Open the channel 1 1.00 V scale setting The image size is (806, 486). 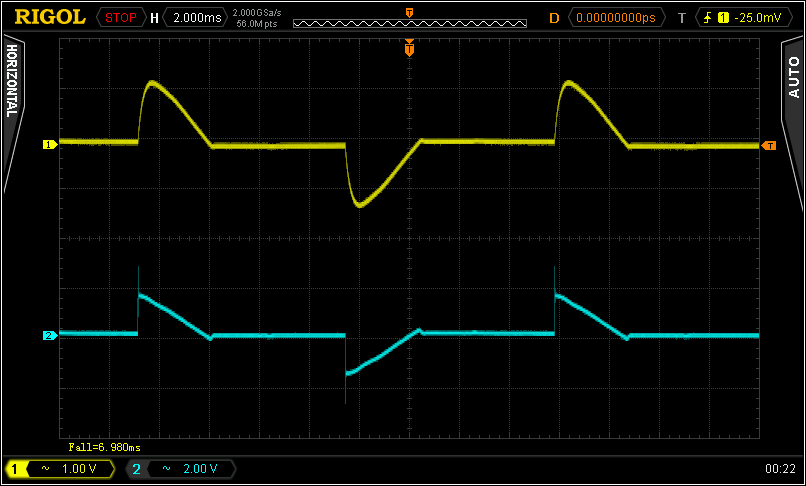[x=72, y=468]
